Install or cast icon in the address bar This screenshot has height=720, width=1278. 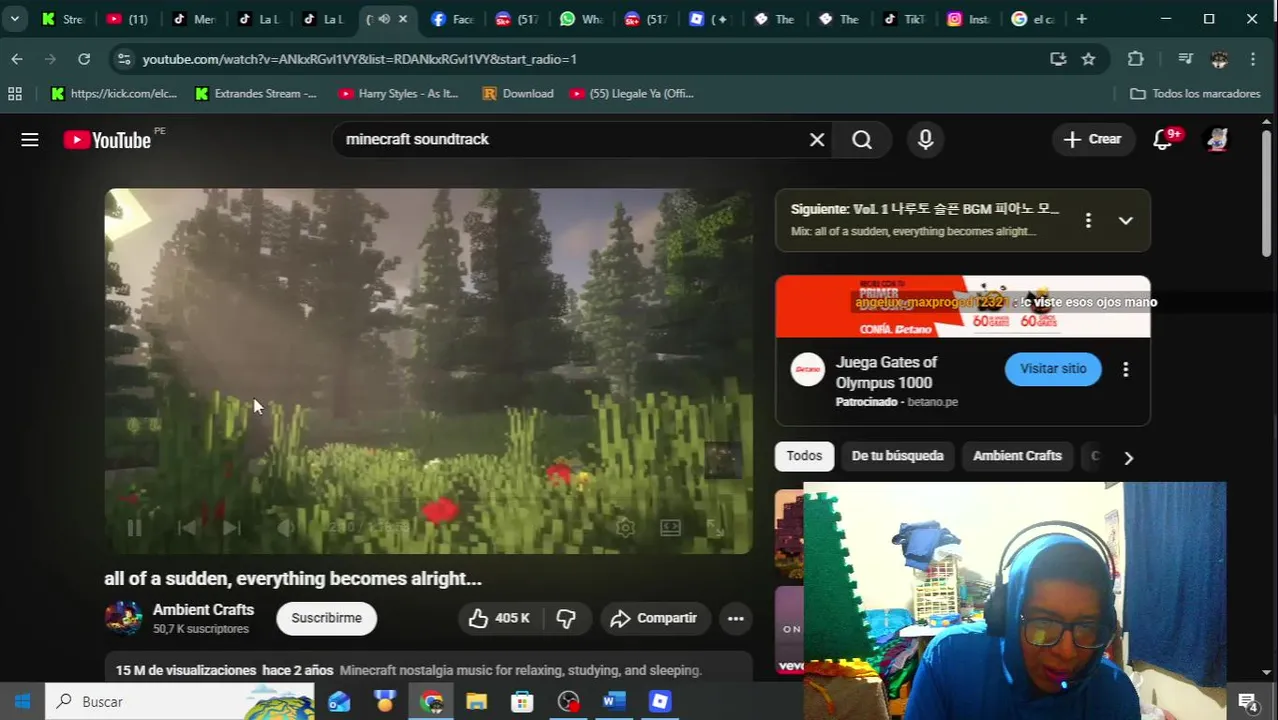pos(1058,59)
